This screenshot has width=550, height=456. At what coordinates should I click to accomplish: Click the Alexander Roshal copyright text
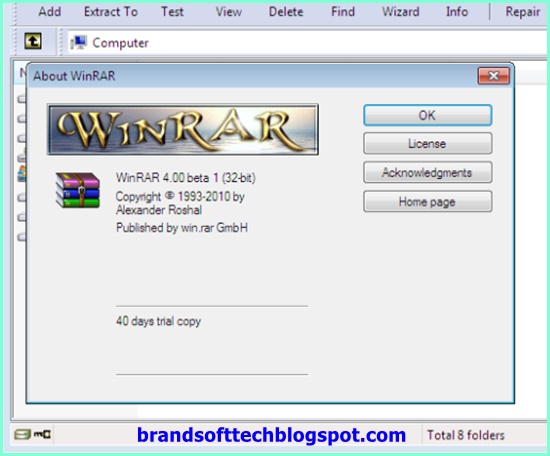pyautogui.click(x=180, y=203)
